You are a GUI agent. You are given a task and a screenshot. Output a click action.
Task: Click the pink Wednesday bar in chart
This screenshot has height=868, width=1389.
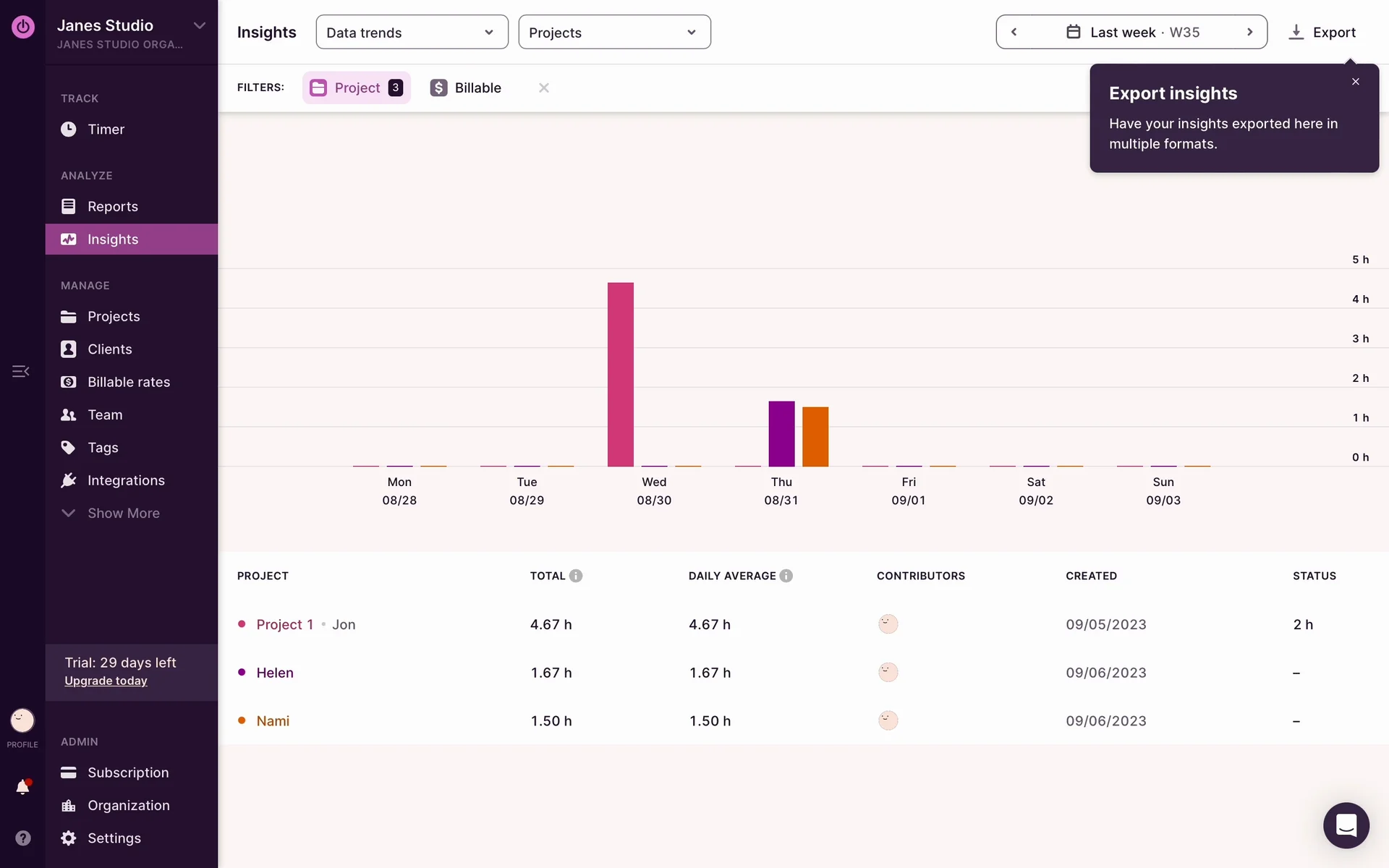pos(621,374)
